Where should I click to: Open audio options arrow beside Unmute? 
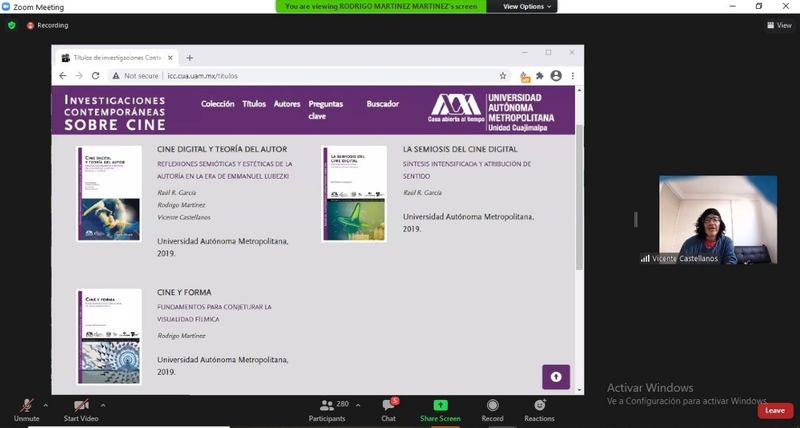pyautogui.click(x=45, y=406)
